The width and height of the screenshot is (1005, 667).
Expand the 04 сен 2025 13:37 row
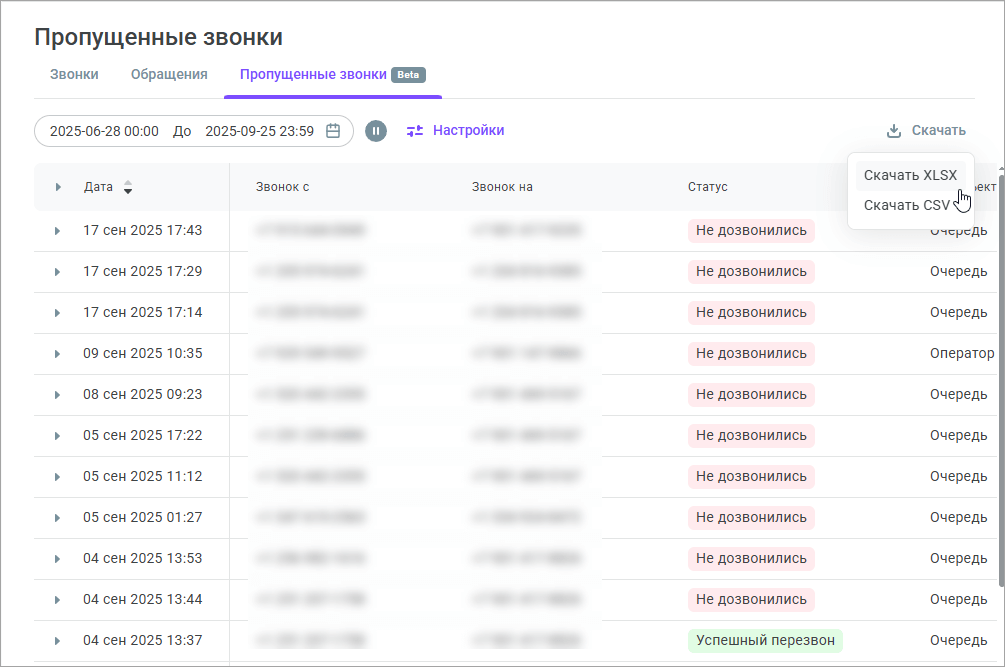click(58, 641)
